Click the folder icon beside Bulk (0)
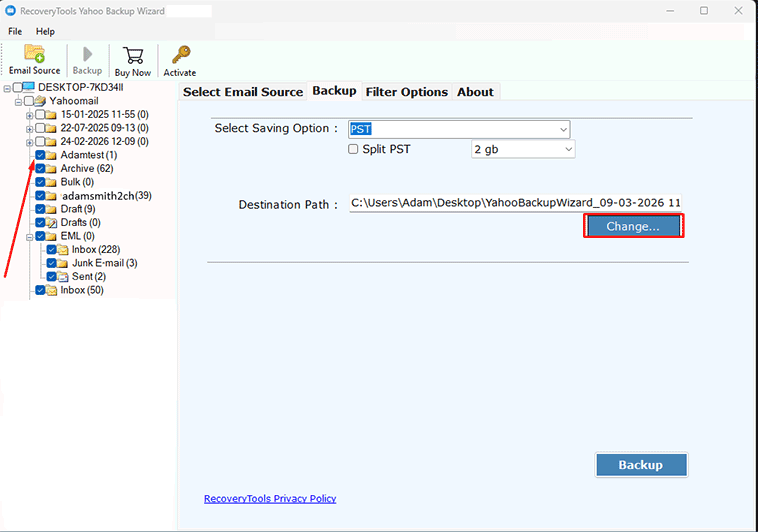Image resolution: width=758 pixels, height=532 pixels. [51, 182]
